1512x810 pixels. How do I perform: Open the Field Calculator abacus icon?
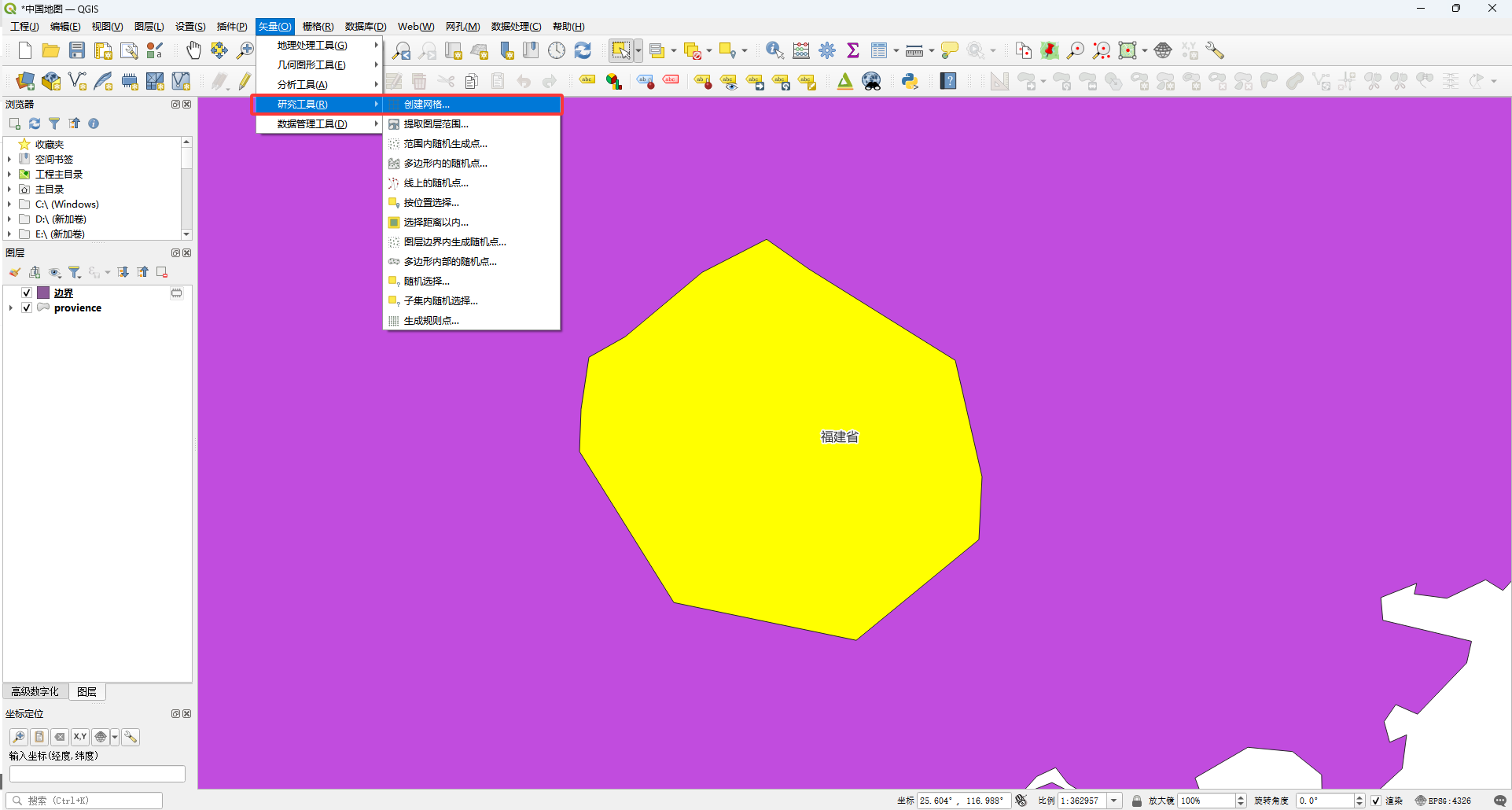(x=801, y=51)
